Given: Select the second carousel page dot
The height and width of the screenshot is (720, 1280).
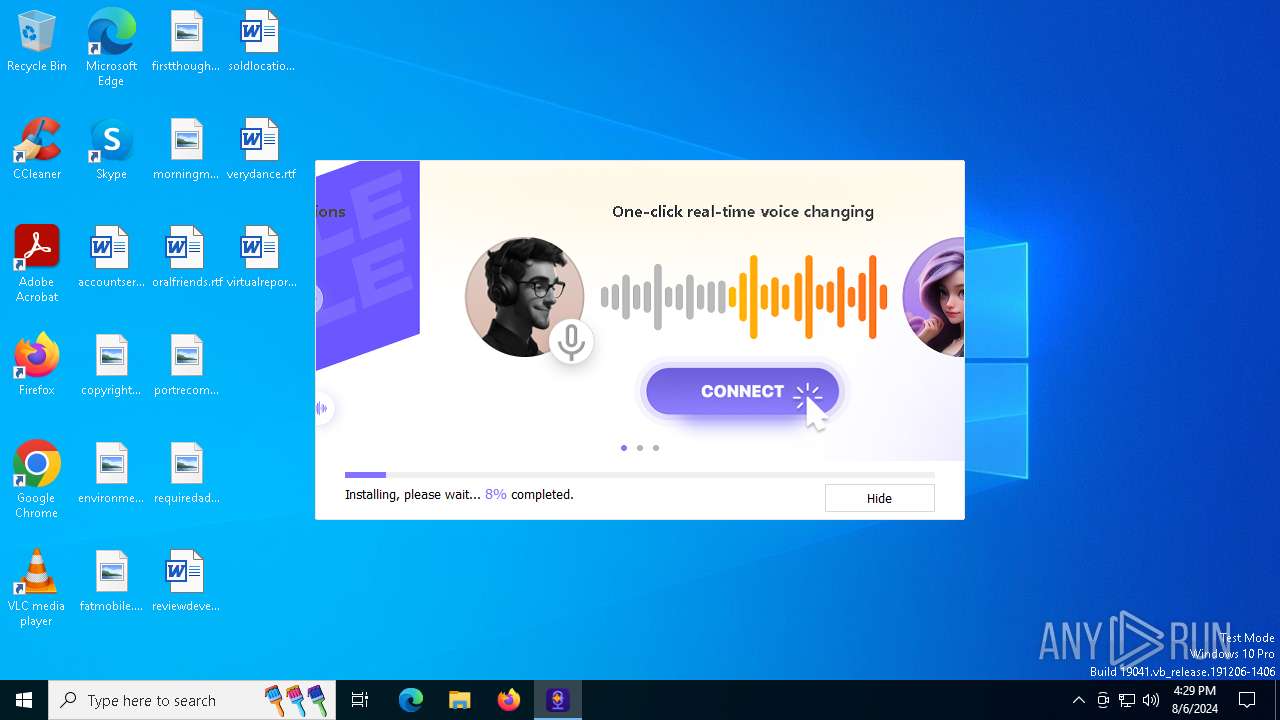Looking at the screenshot, I should pyautogui.click(x=640, y=448).
